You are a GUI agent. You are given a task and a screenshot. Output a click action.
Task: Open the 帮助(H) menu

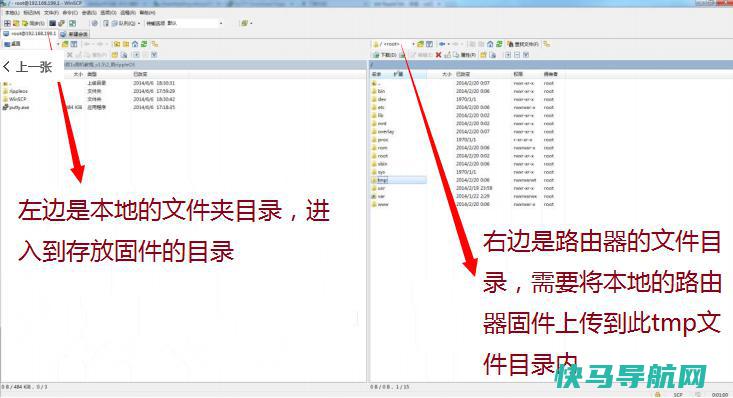pyautogui.click(x=147, y=13)
